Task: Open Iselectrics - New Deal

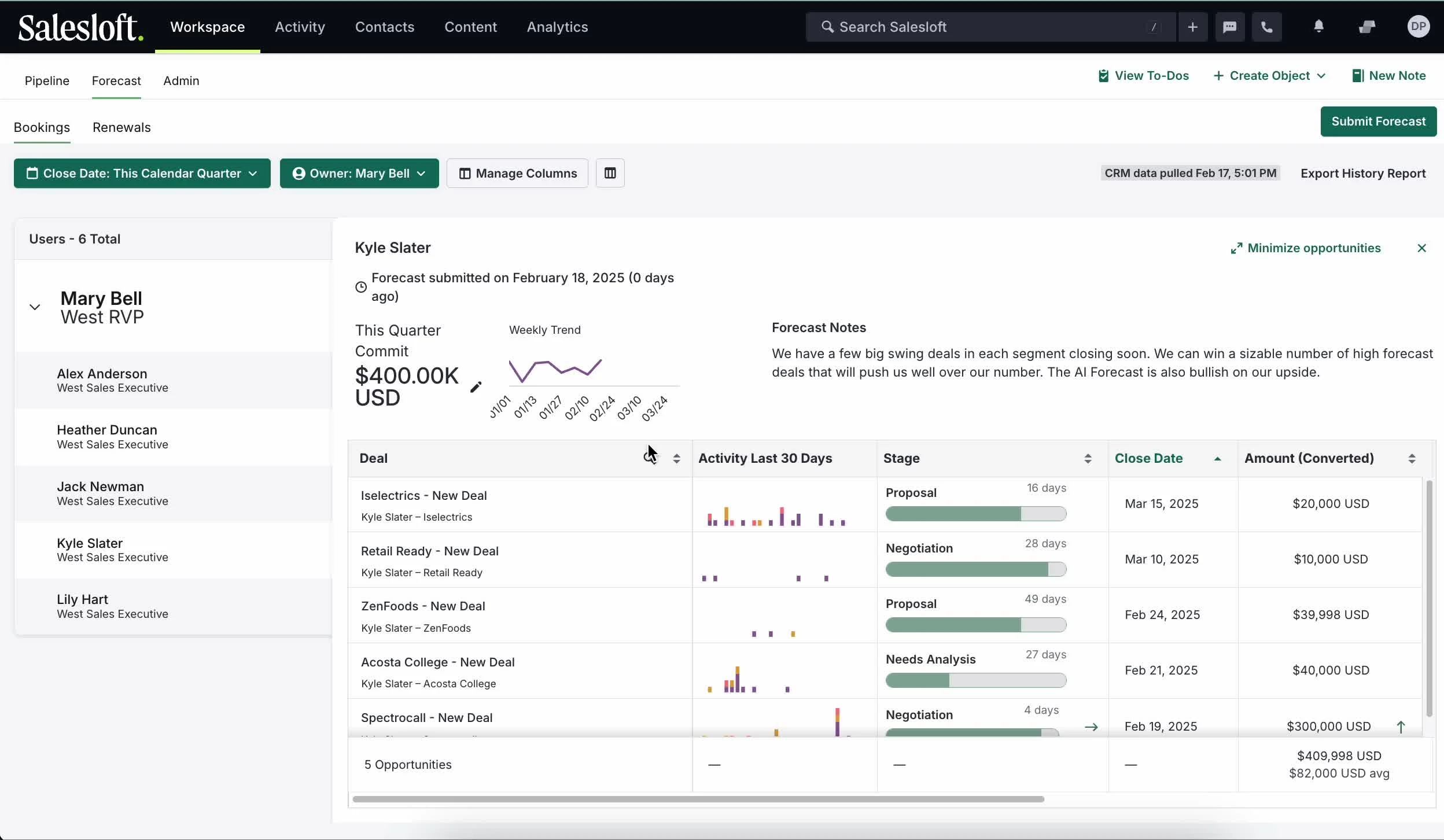Action: point(423,496)
